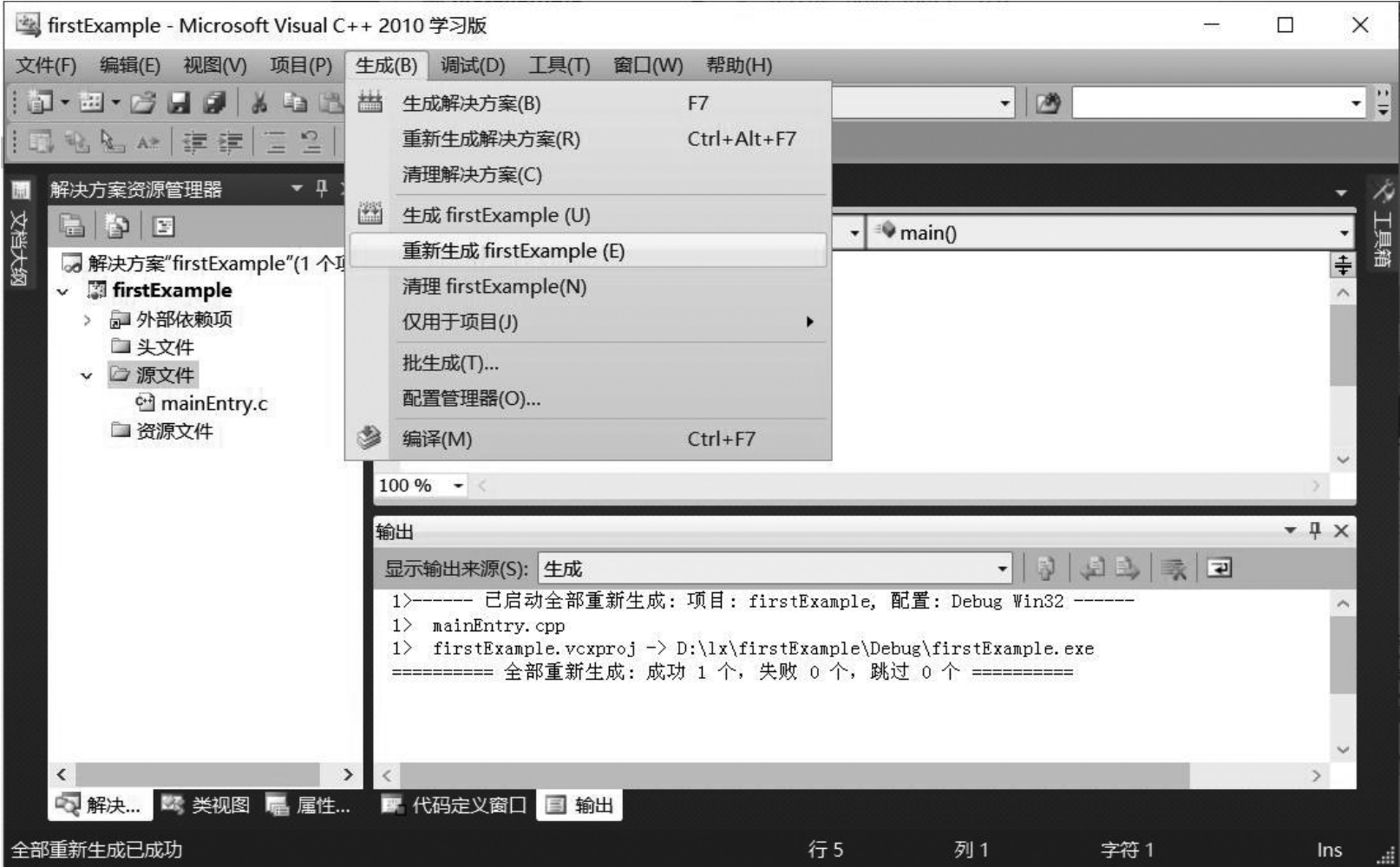Click the Find Message in Code icon in Output
Image resolution: width=1400 pixels, height=867 pixels.
tap(1046, 568)
